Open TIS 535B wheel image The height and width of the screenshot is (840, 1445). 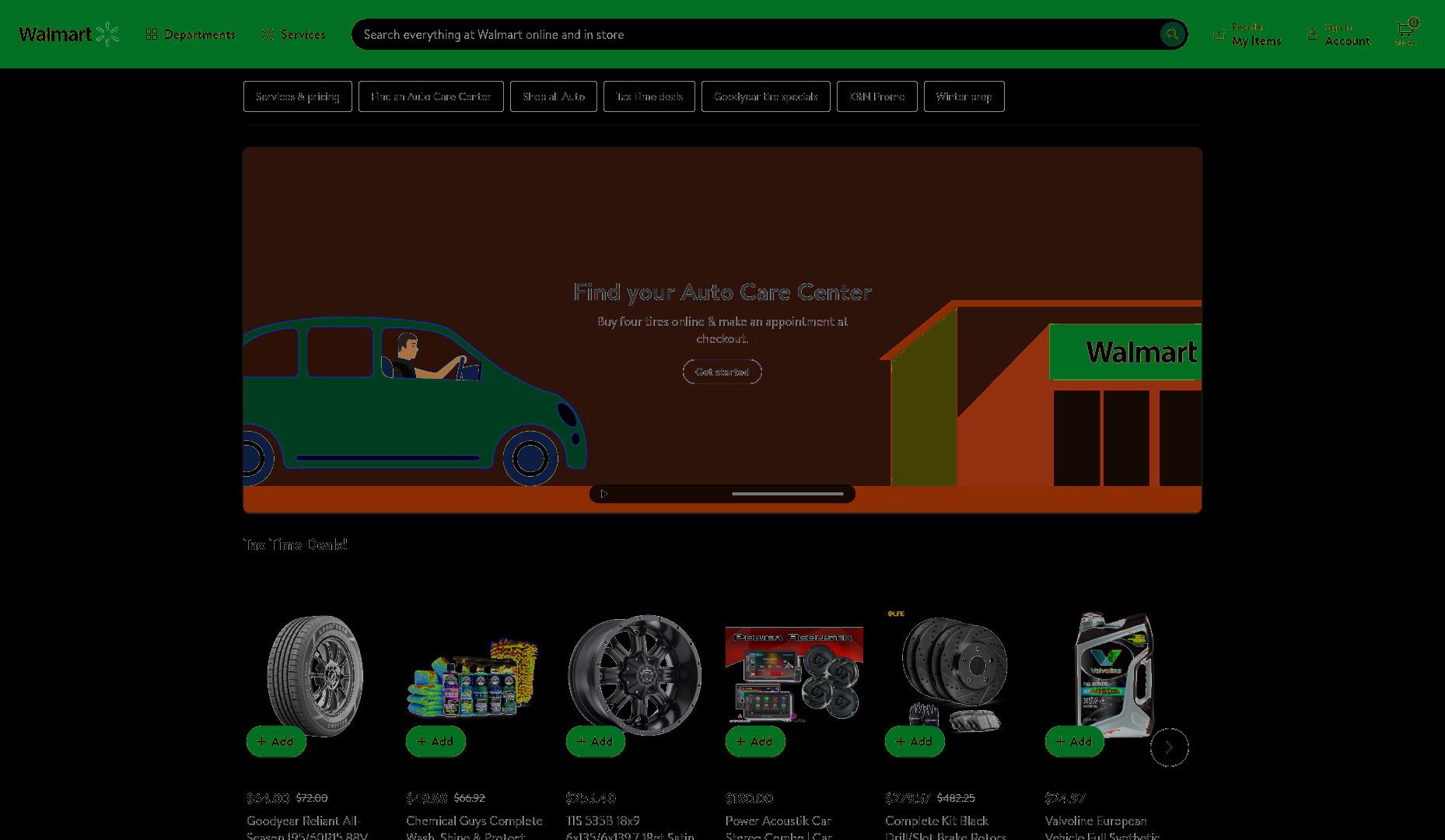(635, 675)
